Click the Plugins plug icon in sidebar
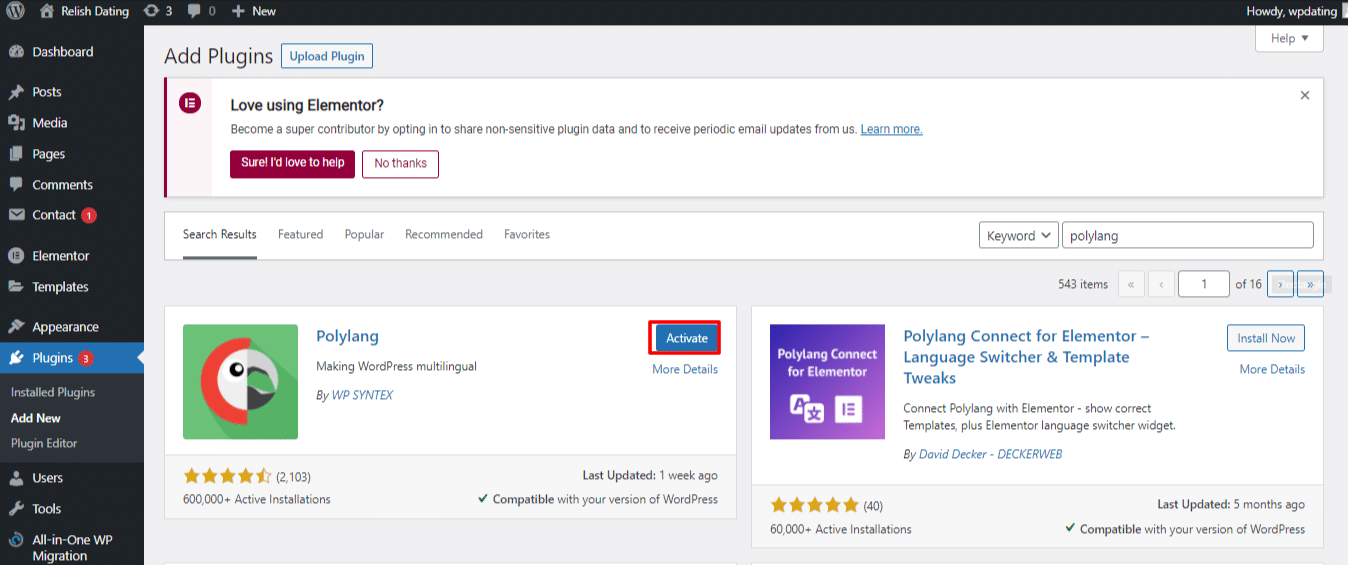 16,358
